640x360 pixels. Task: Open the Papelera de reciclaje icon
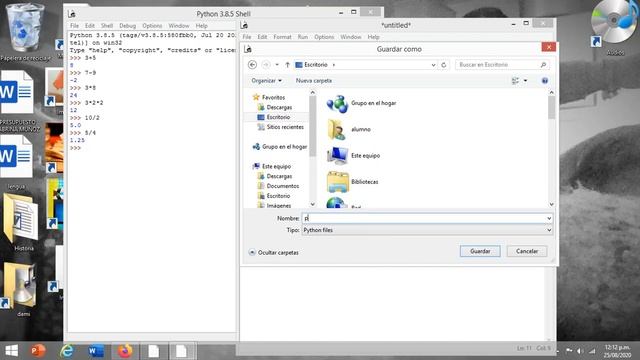[x=25, y=32]
